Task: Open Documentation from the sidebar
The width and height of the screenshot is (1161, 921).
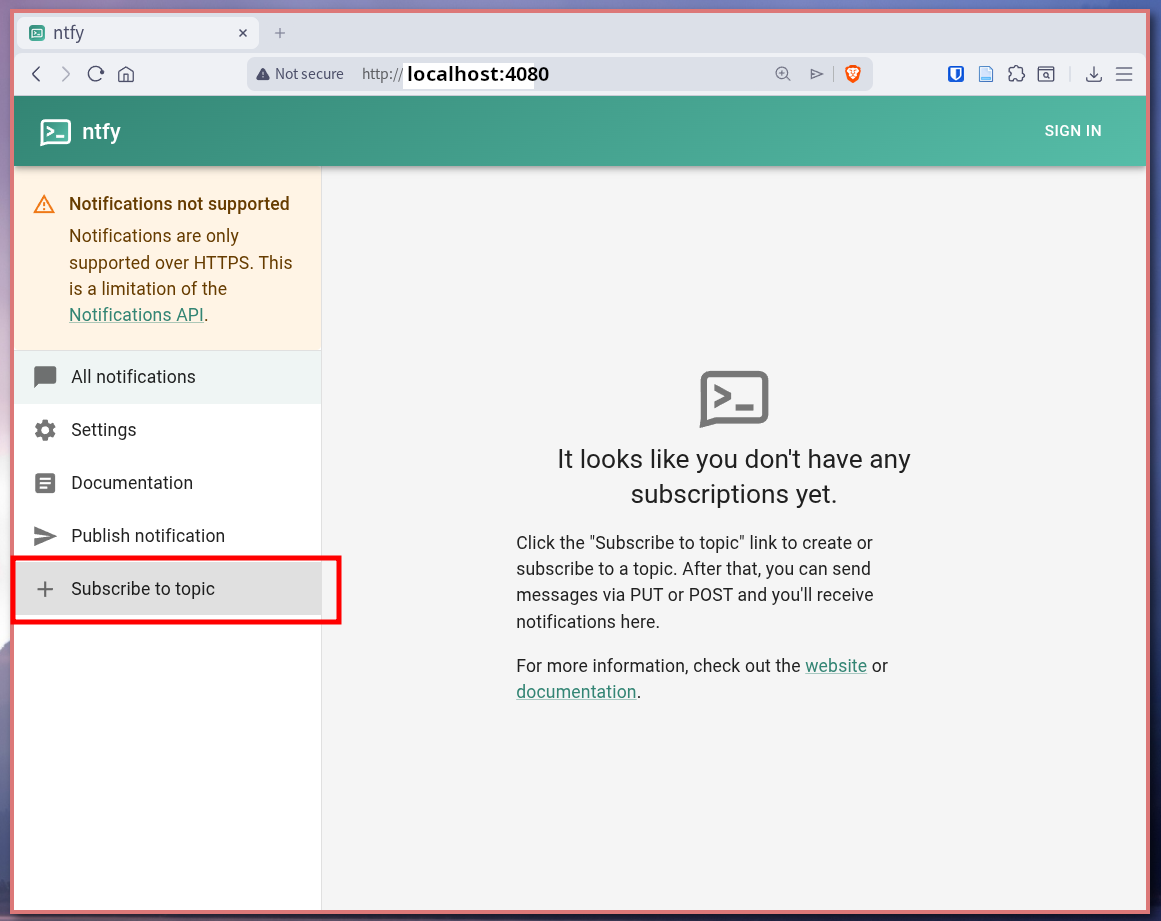Action: [x=132, y=483]
